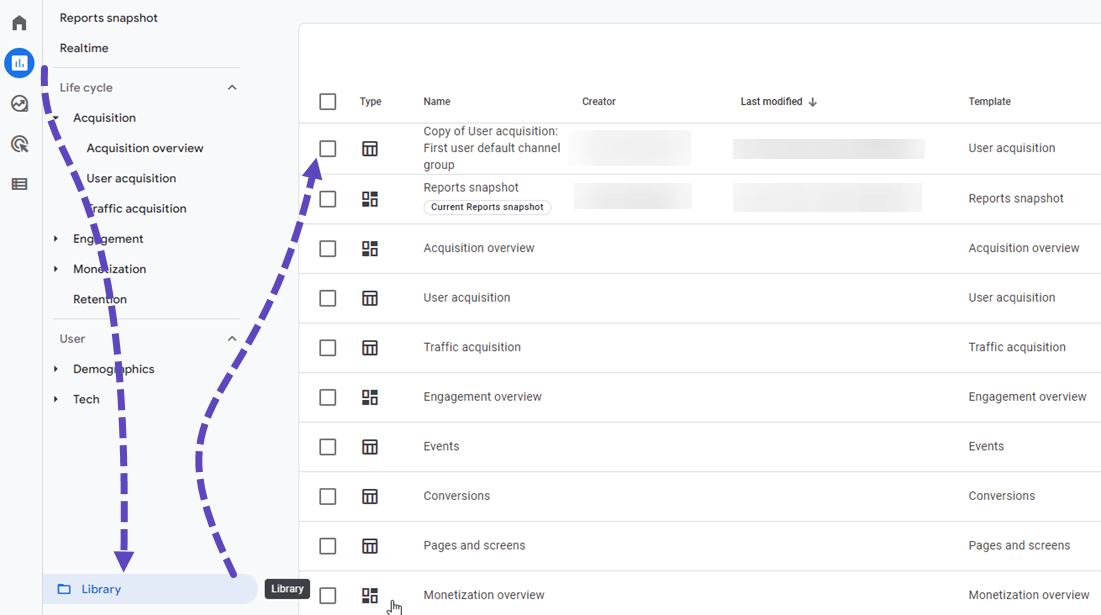
Task: Click the Current Reports snapshot chip
Action: click(x=487, y=207)
